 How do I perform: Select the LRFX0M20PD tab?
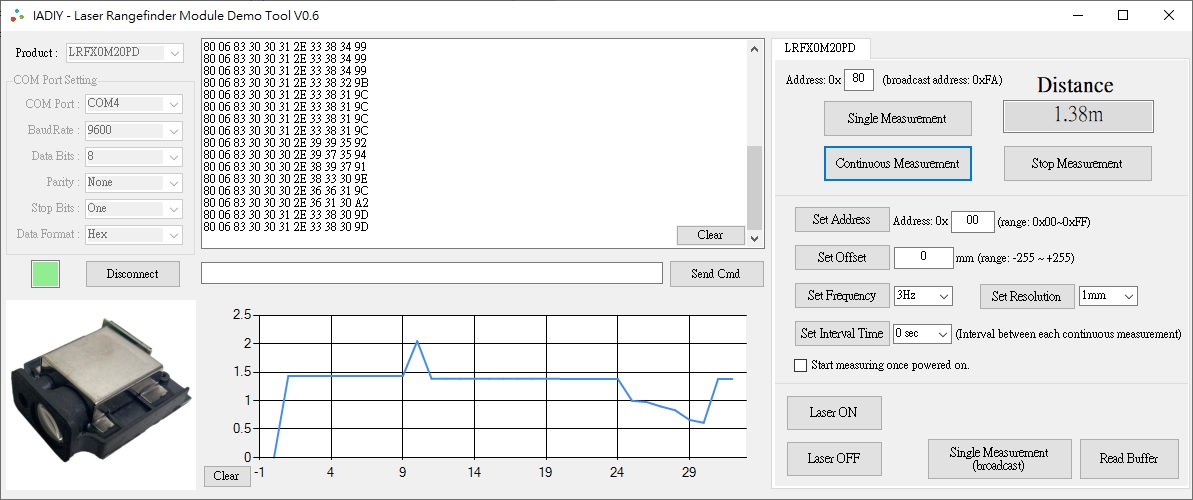click(x=819, y=48)
